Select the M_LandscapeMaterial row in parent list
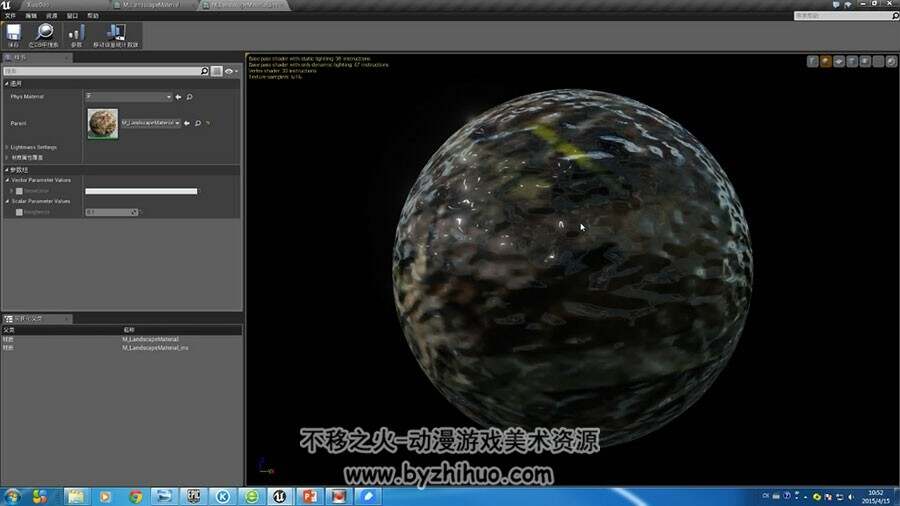This screenshot has height=506, width=900. click(x=122, y=339)
